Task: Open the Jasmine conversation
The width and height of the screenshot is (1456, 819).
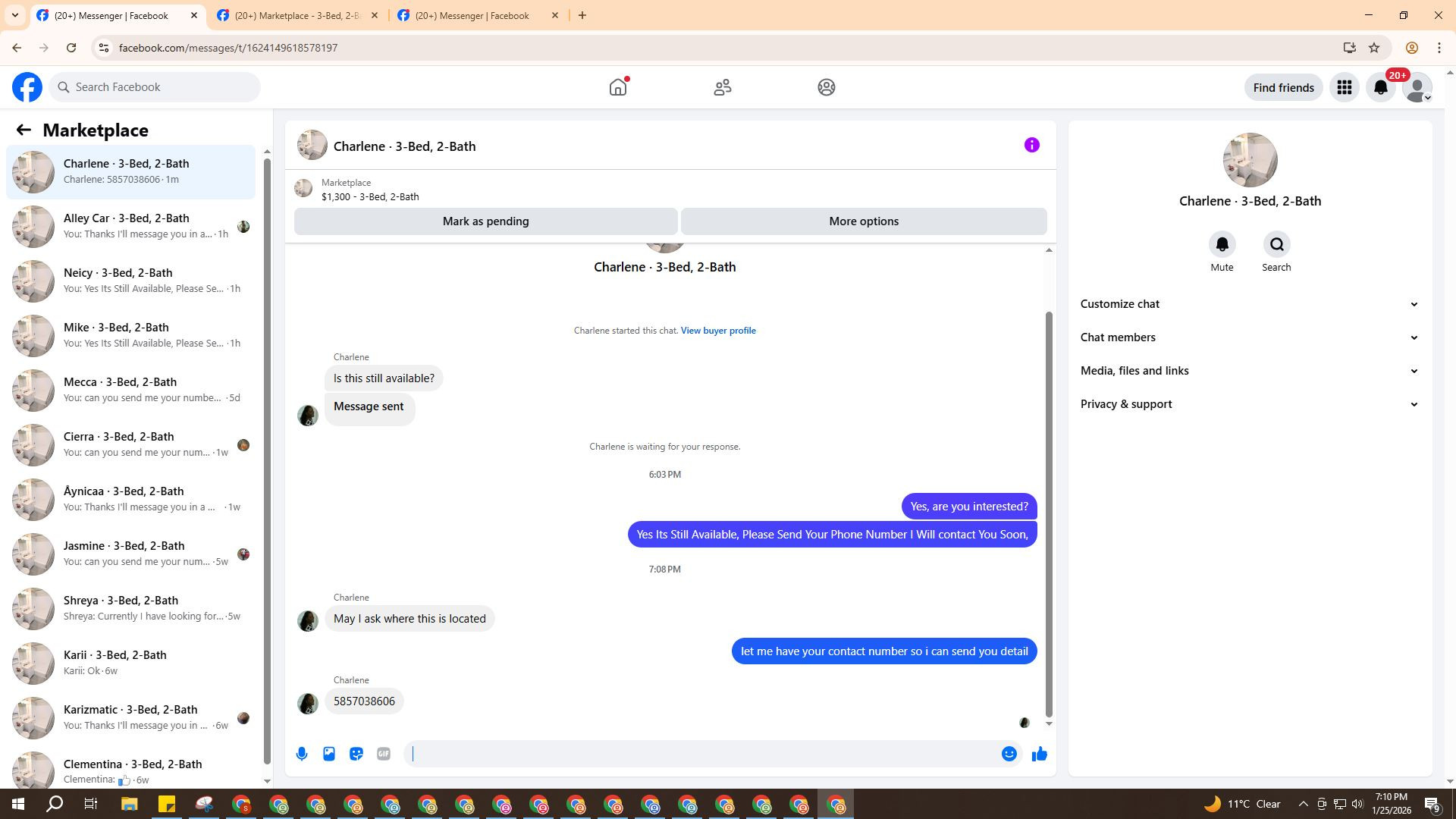Action: tap(130, 554)
